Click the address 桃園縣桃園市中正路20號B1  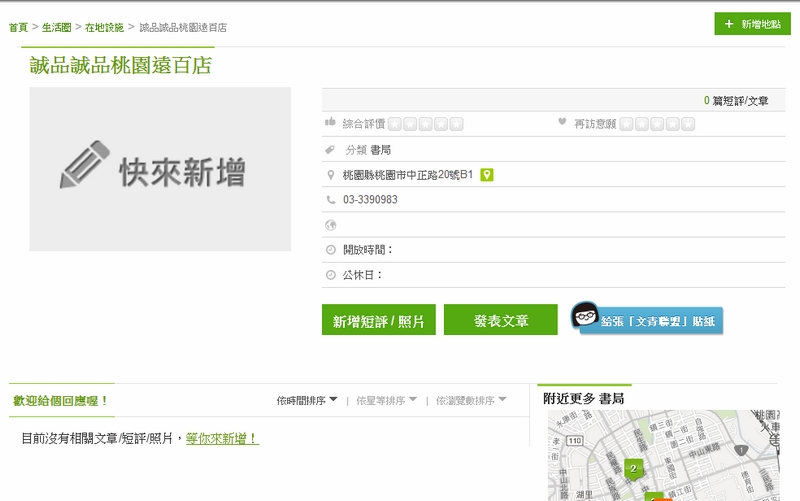[x=408, y=175]
